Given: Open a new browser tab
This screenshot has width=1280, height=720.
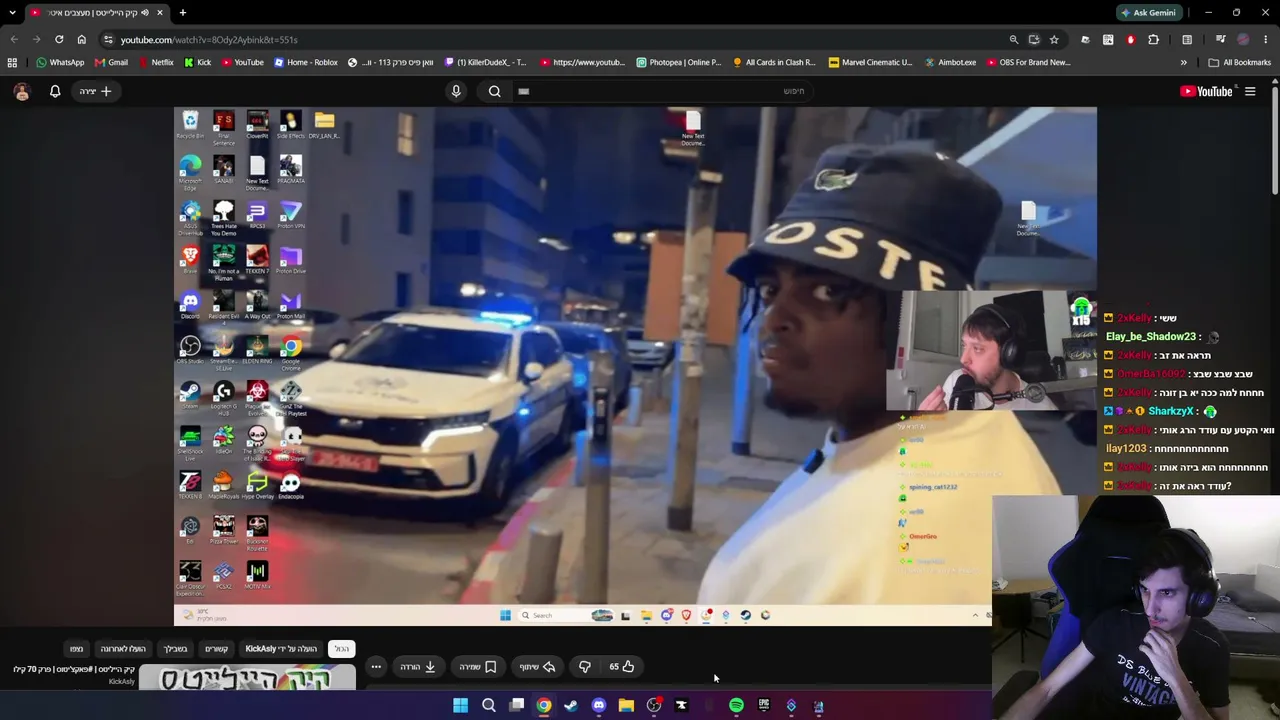Looking at the screenshot, I should (183, 12).
